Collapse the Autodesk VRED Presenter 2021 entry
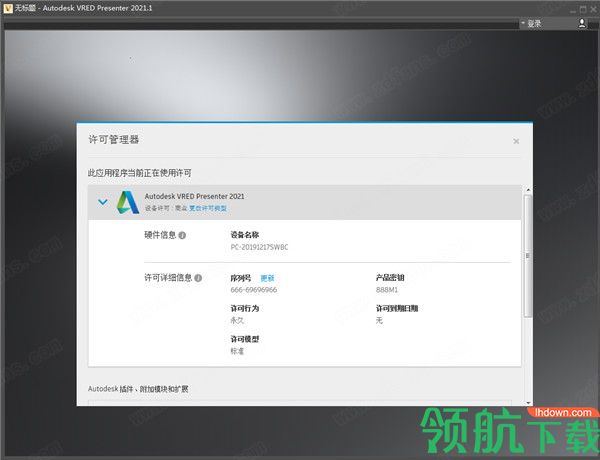This screenshot has height=460, width=600. point(103,202)
